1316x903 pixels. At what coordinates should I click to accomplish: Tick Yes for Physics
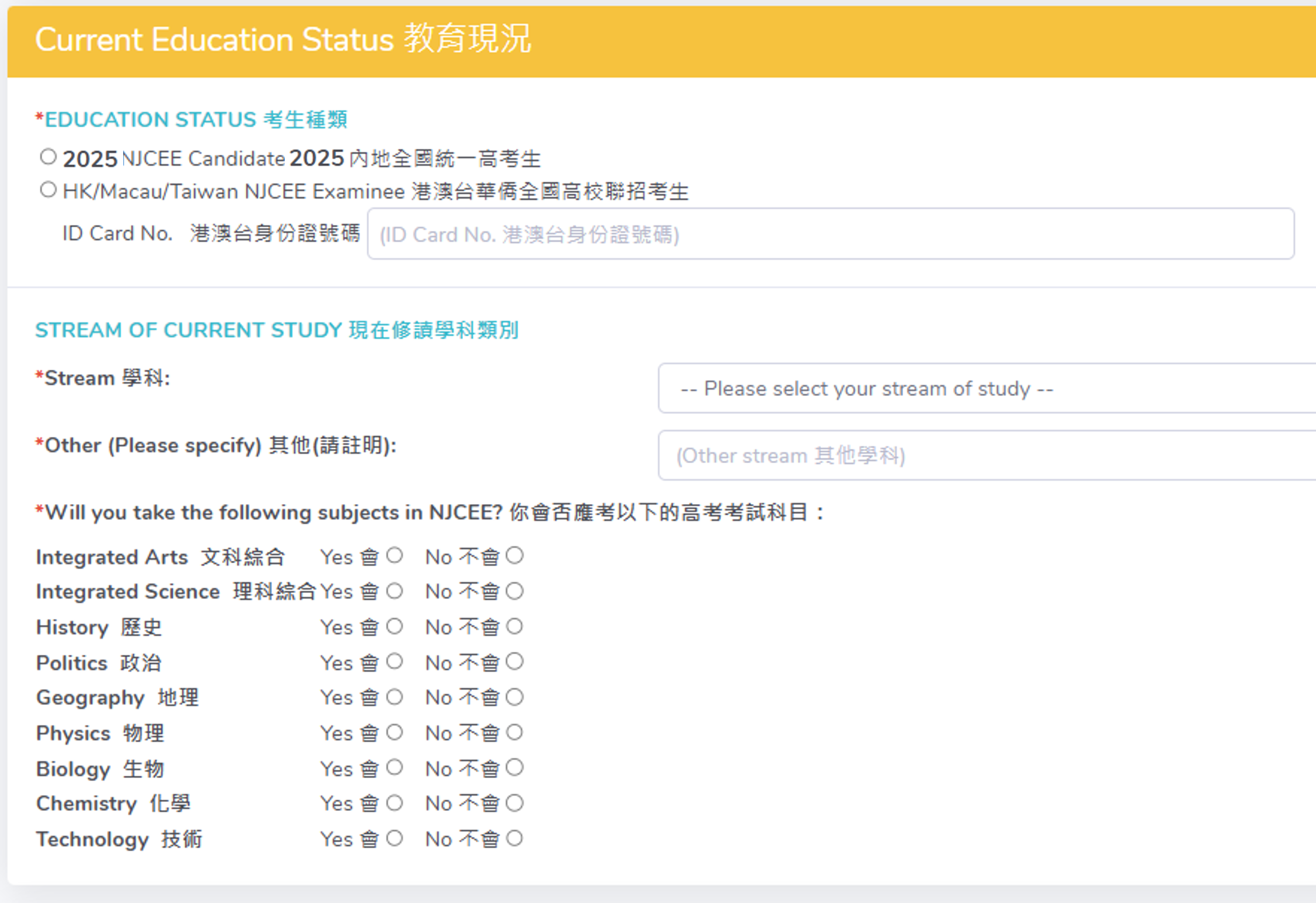click(x=395, y=732)
